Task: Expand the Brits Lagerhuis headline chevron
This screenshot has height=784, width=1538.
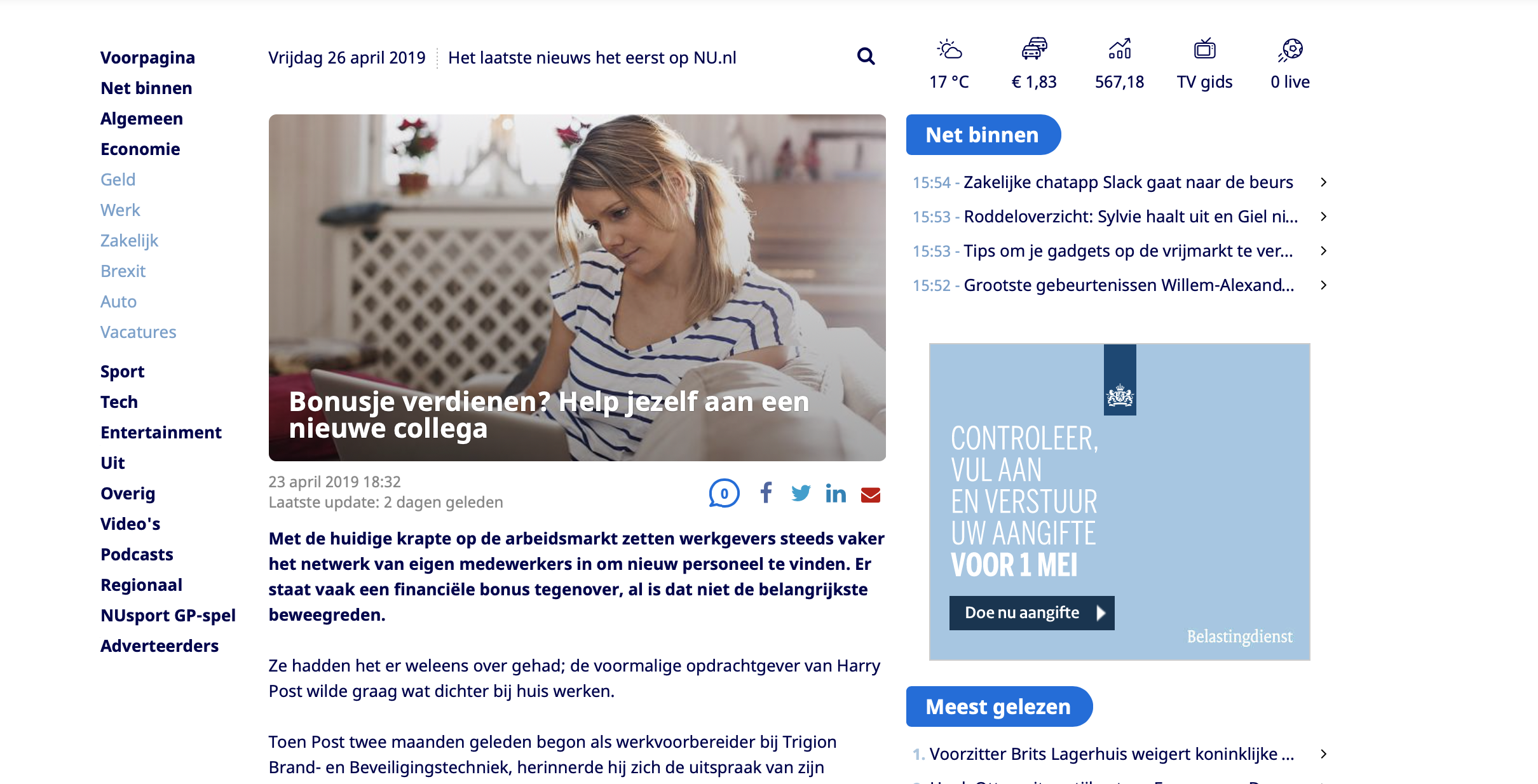Action: point(1323,754)
